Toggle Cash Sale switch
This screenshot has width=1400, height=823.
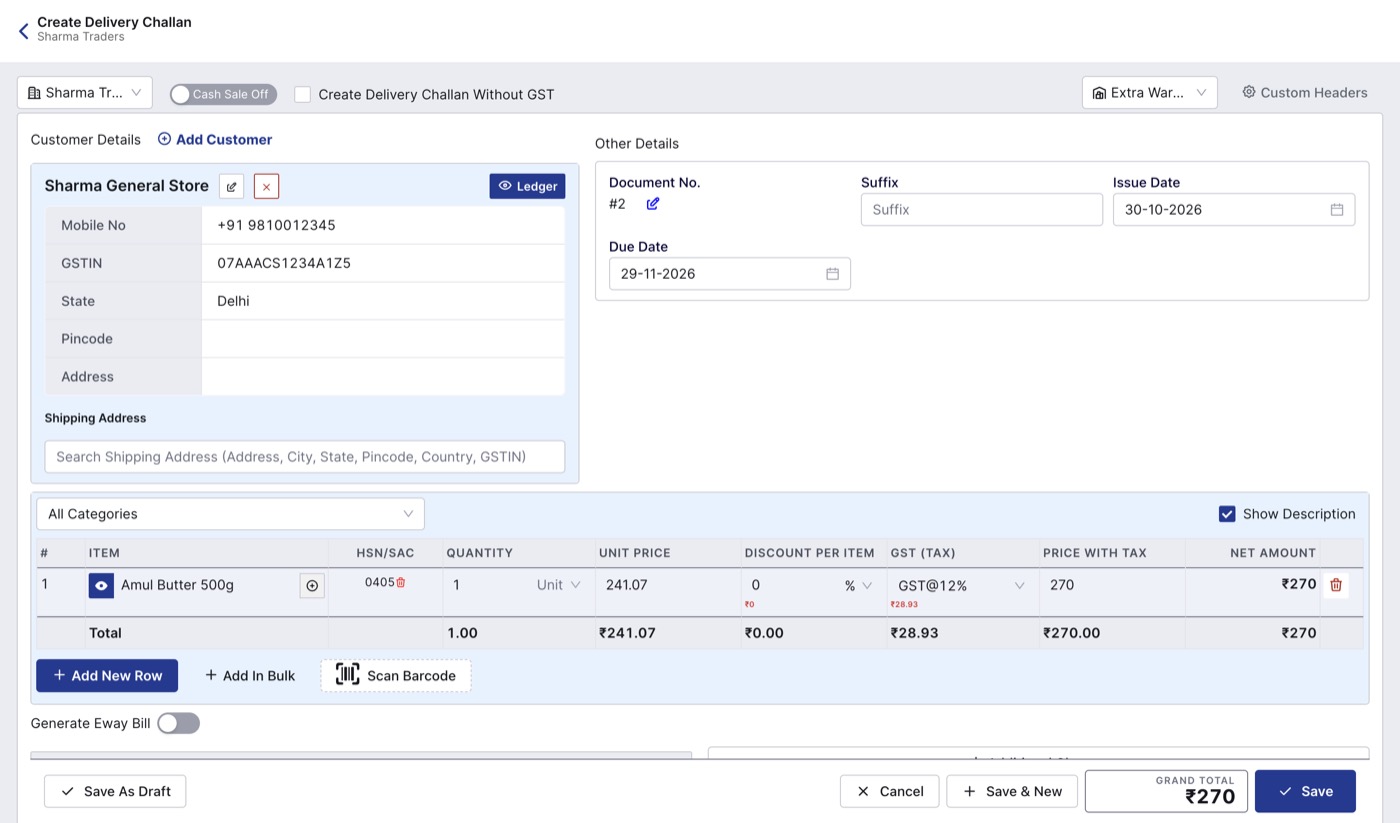point(223,94)
